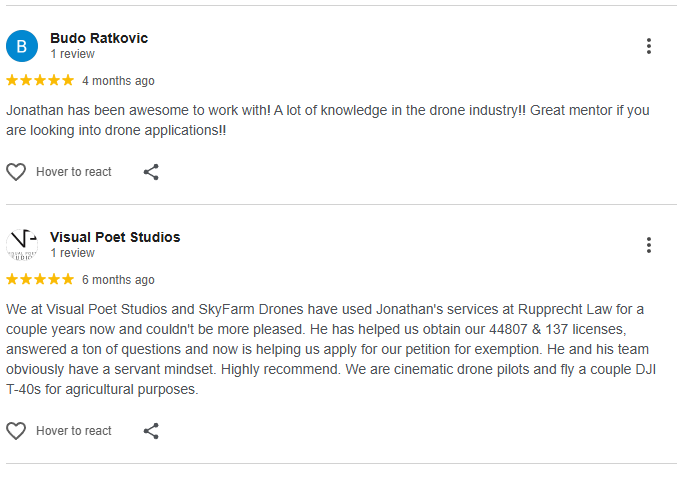Share Visual Poet Studios' review via the share icon
The height and width of the screenshot is (477, 683).
pyautogui.click(x=151, y=431)
